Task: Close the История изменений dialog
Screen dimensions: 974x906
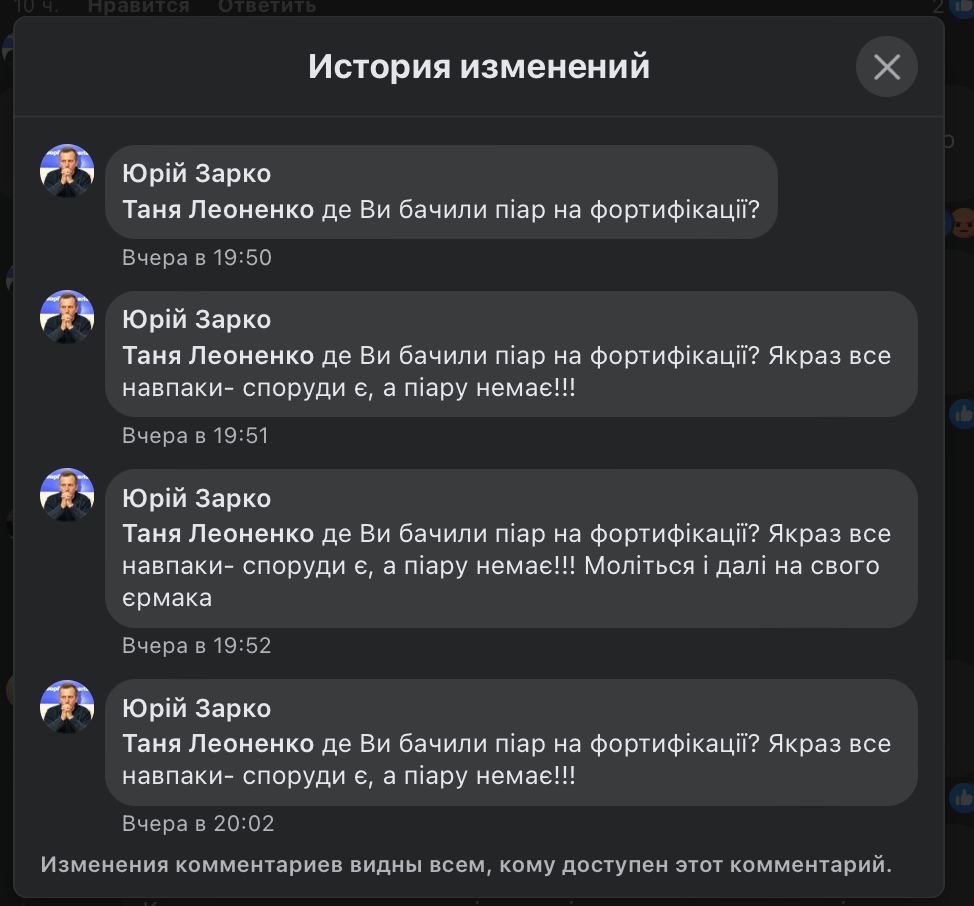Action: click(x=886, y=66)
